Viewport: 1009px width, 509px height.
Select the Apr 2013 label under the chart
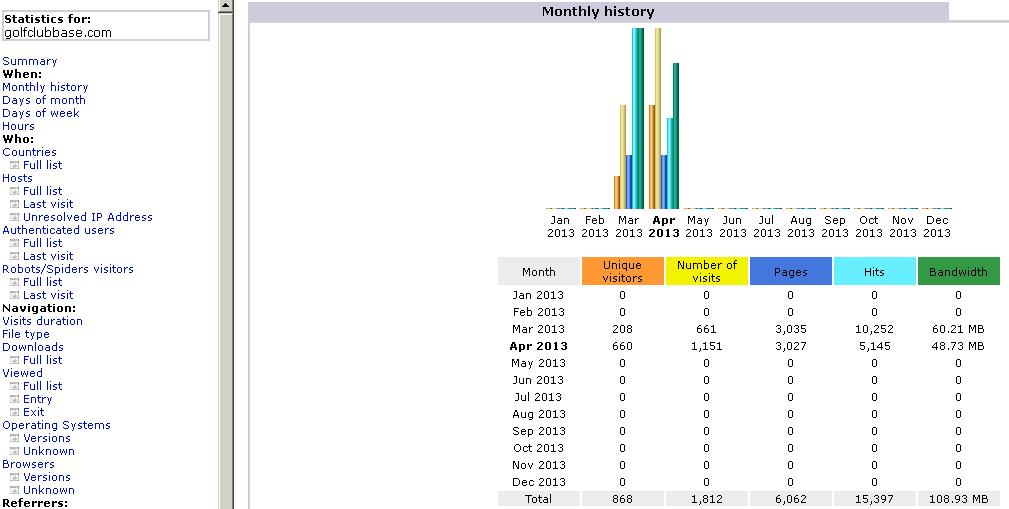tap(663, 227)
